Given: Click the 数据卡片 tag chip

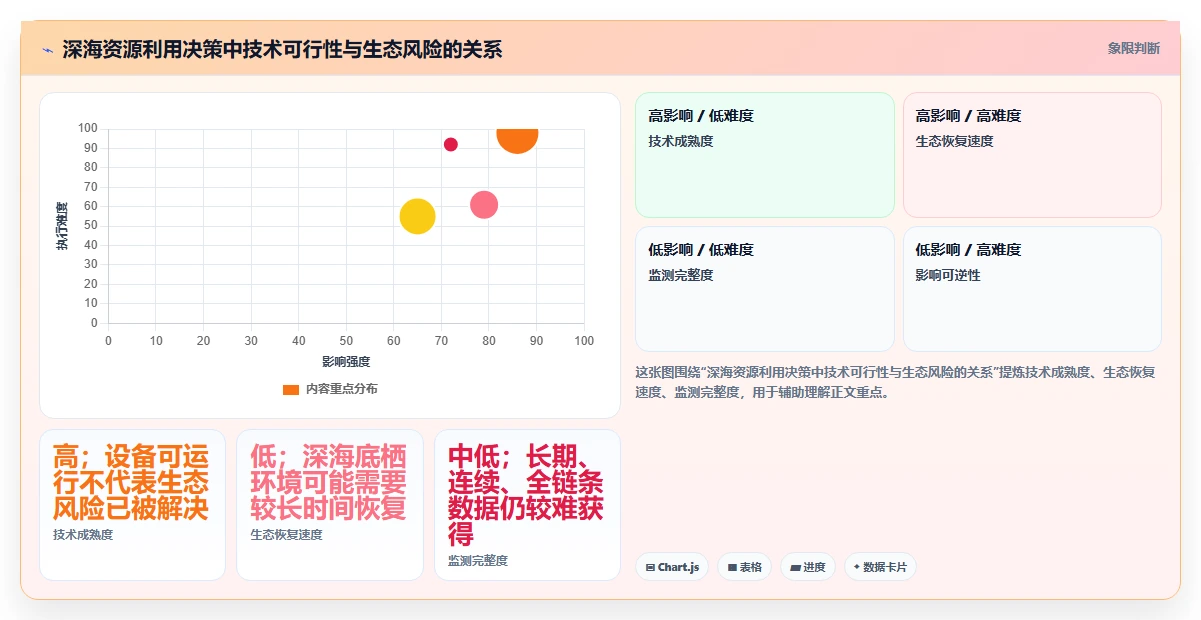Looking at the screenshot, I should tap(880, 567).
